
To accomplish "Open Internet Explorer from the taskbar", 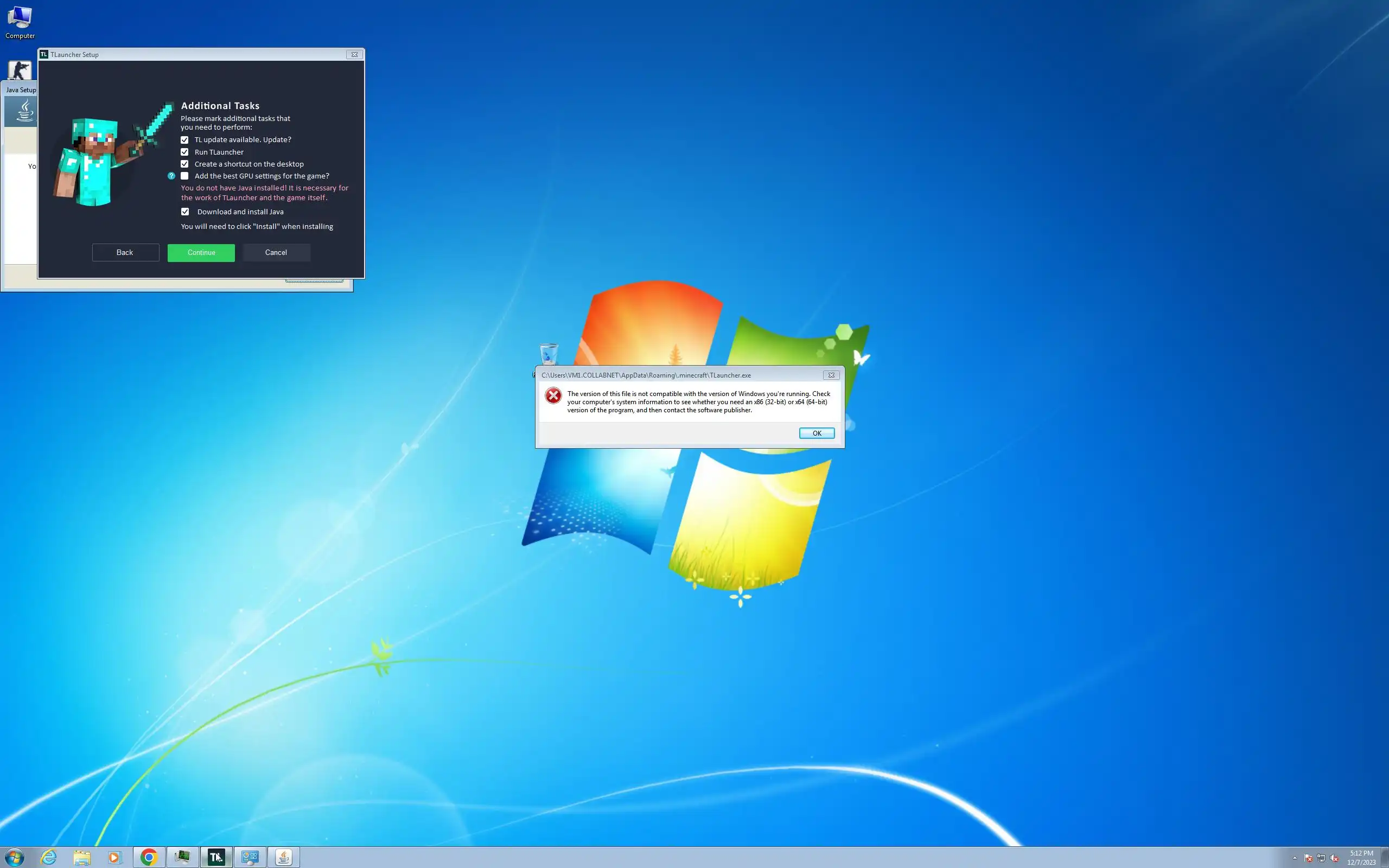I will (49, 857).
